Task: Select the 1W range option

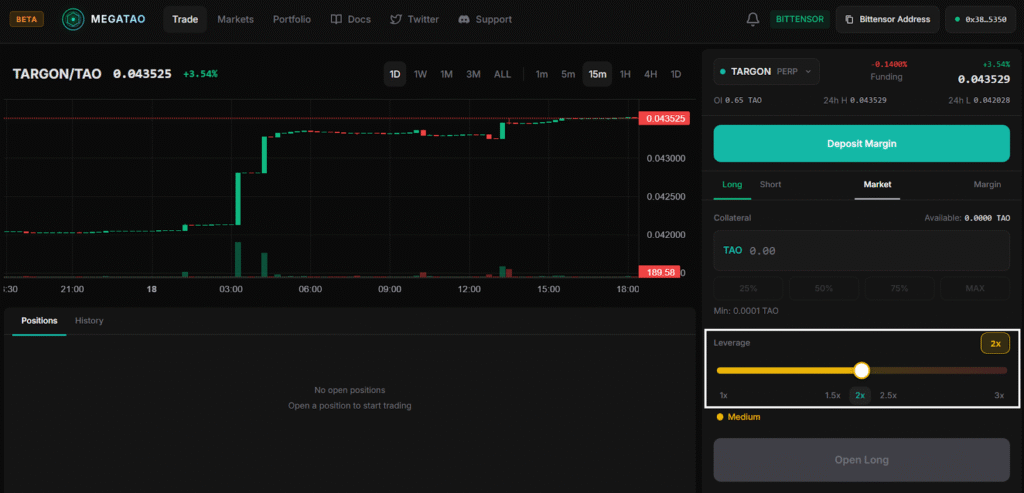Action: 421,74
